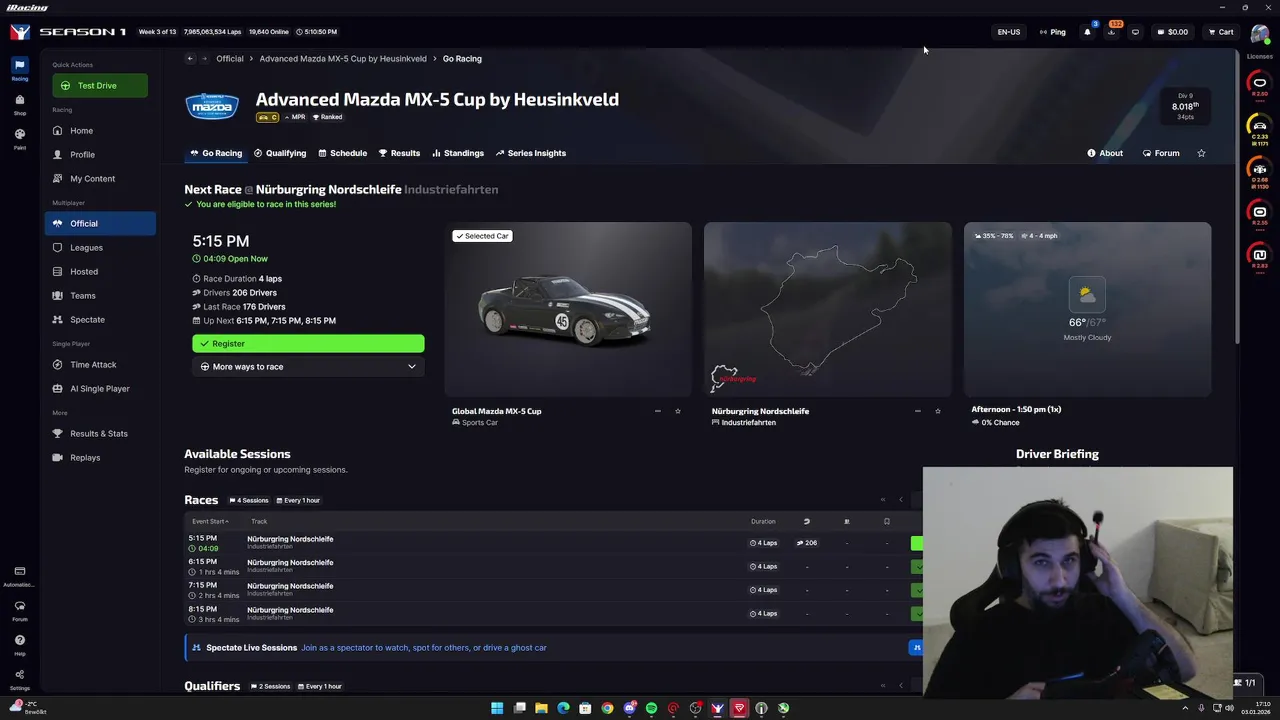1280x720 pixels.
Task: Open notifications bell icon
Action: click(1087, 32)
